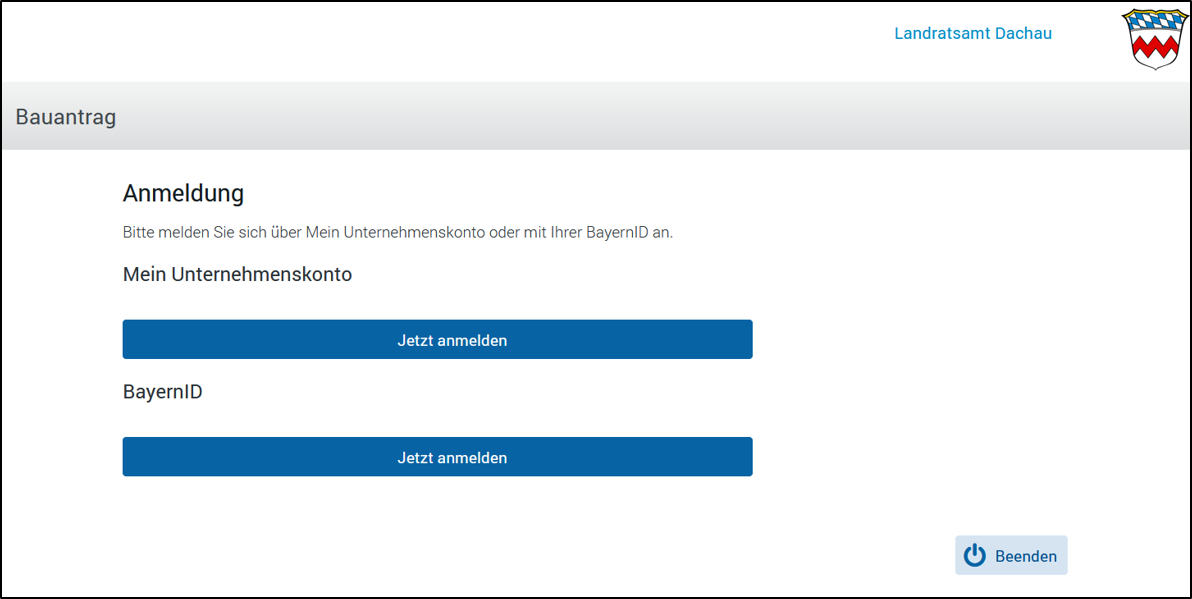1192x599 pixels.
Task: End the session with the Beenden button
Action: pyautogui.click(x=1011, y=556)
